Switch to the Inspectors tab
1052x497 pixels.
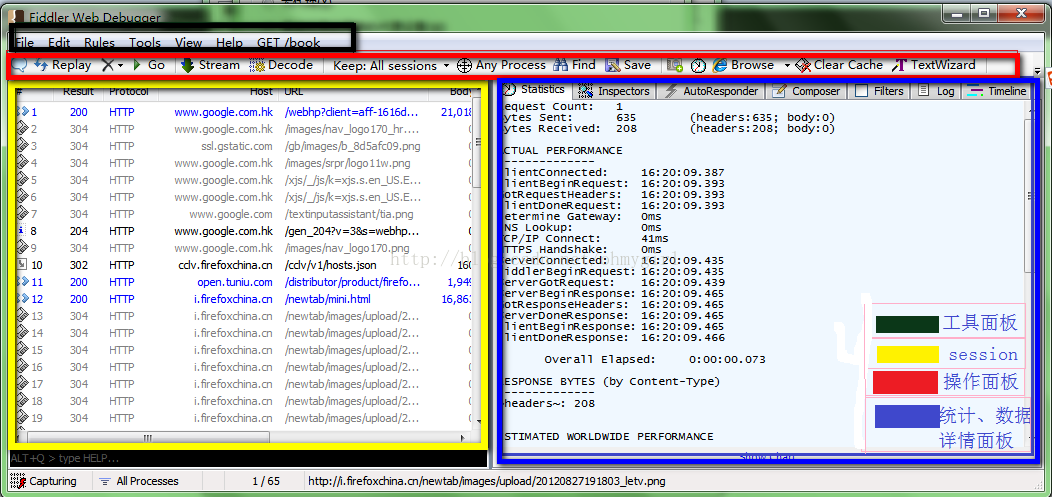[615, 91]
